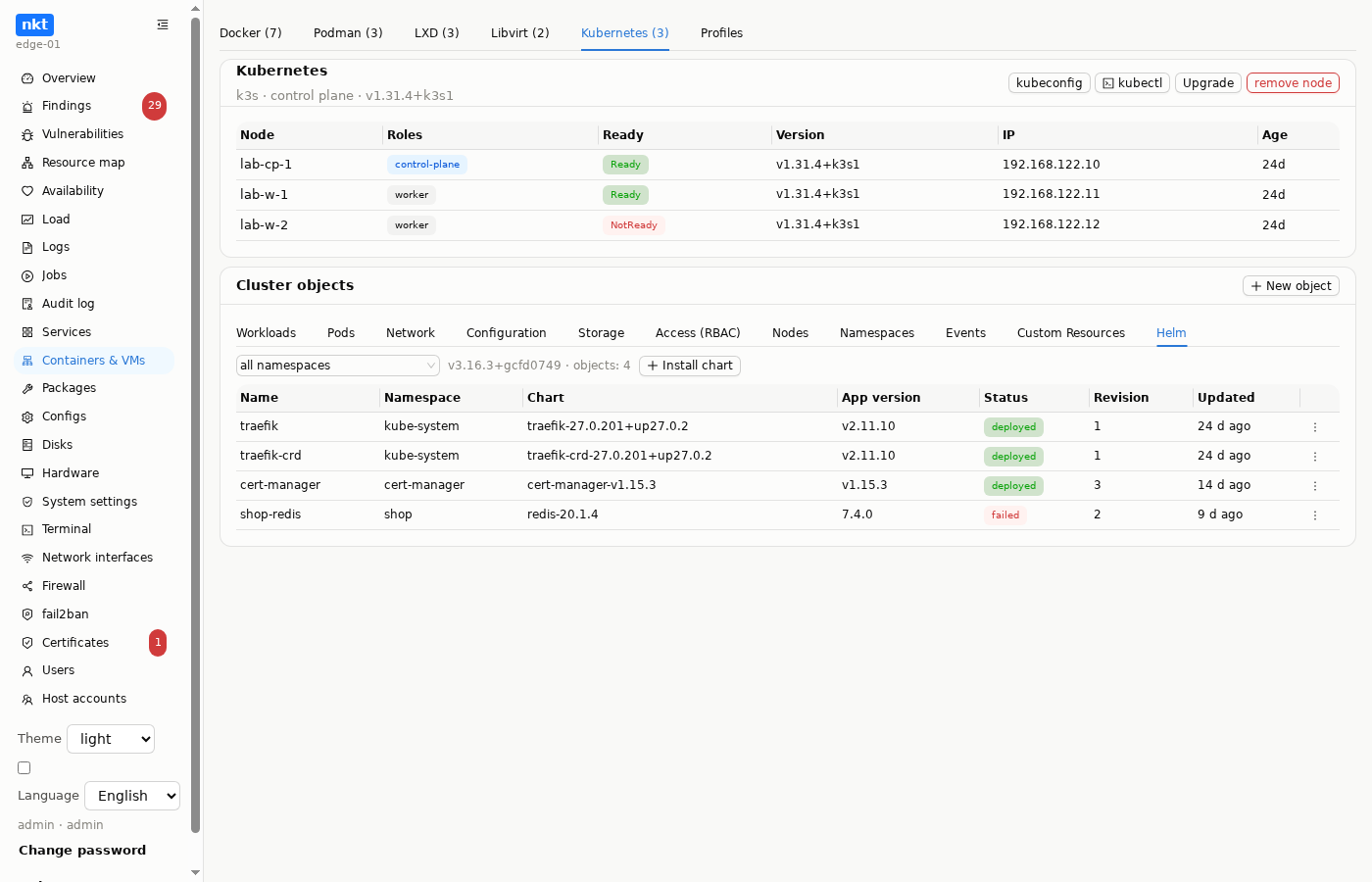This screenshot has width=1372, height=882.
Task: Click the kubeconfig button
Action: coord(1050,83)
